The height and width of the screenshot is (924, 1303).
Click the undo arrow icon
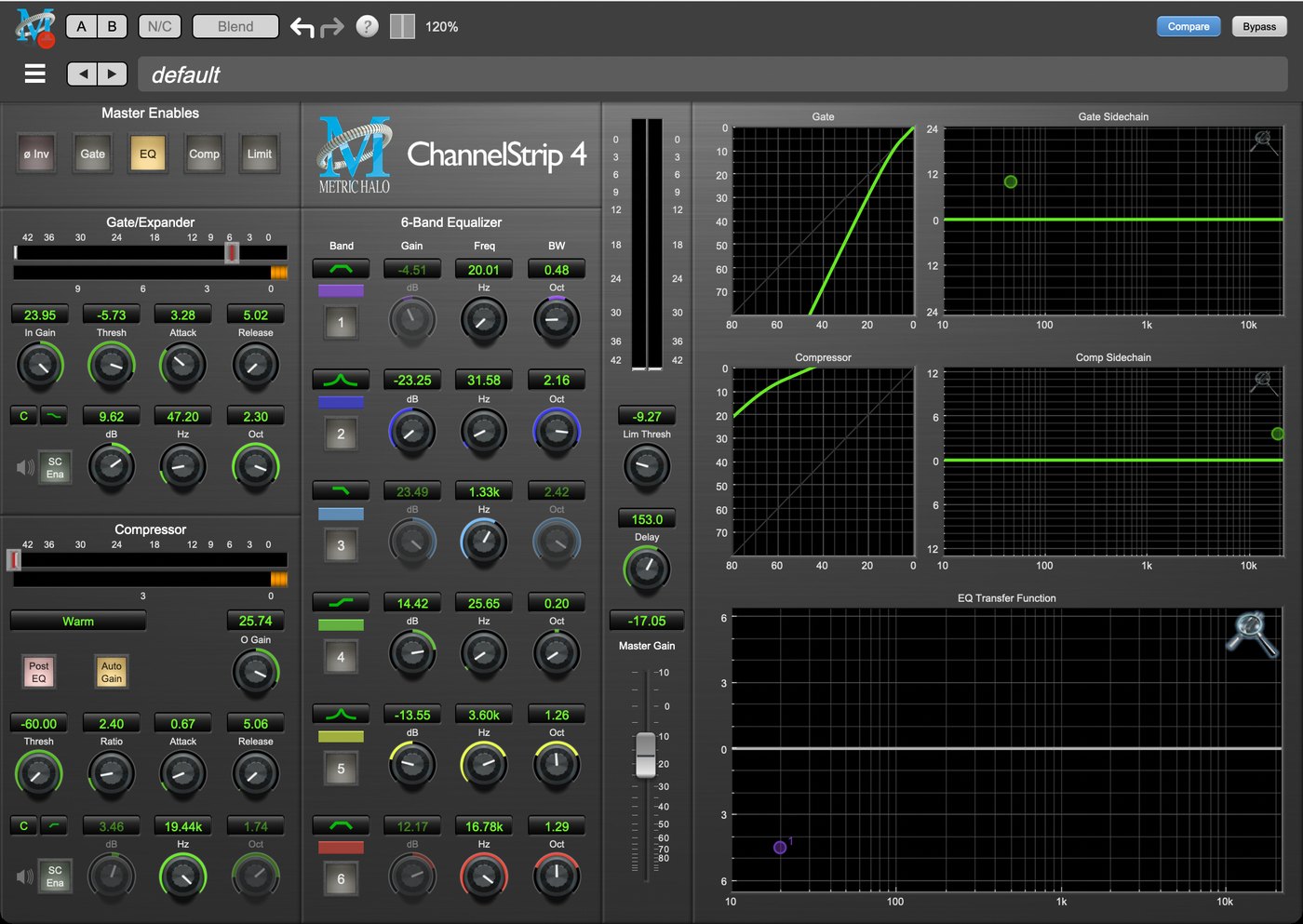point(302,27)
